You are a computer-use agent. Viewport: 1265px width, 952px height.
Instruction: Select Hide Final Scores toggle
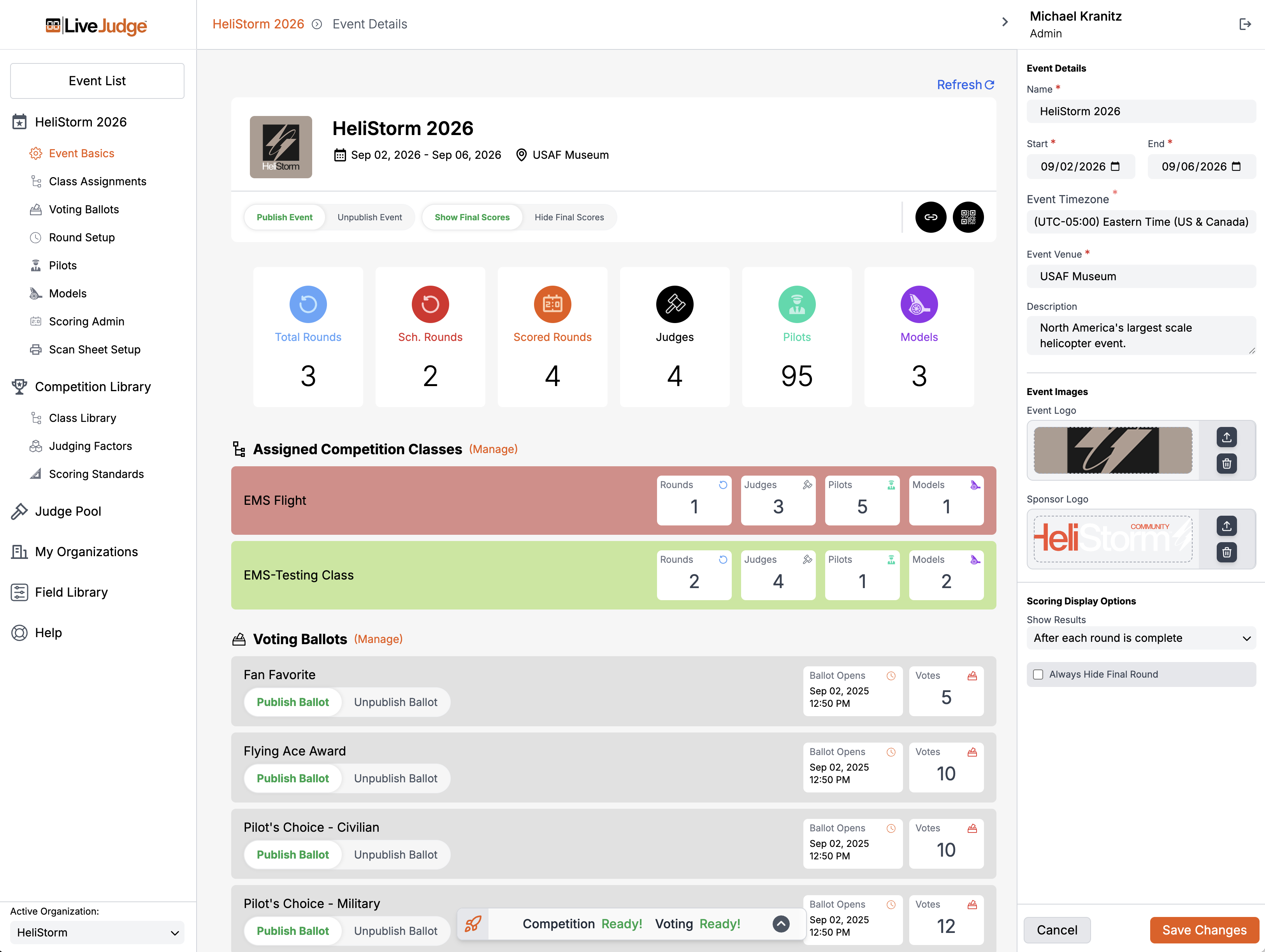569,217
